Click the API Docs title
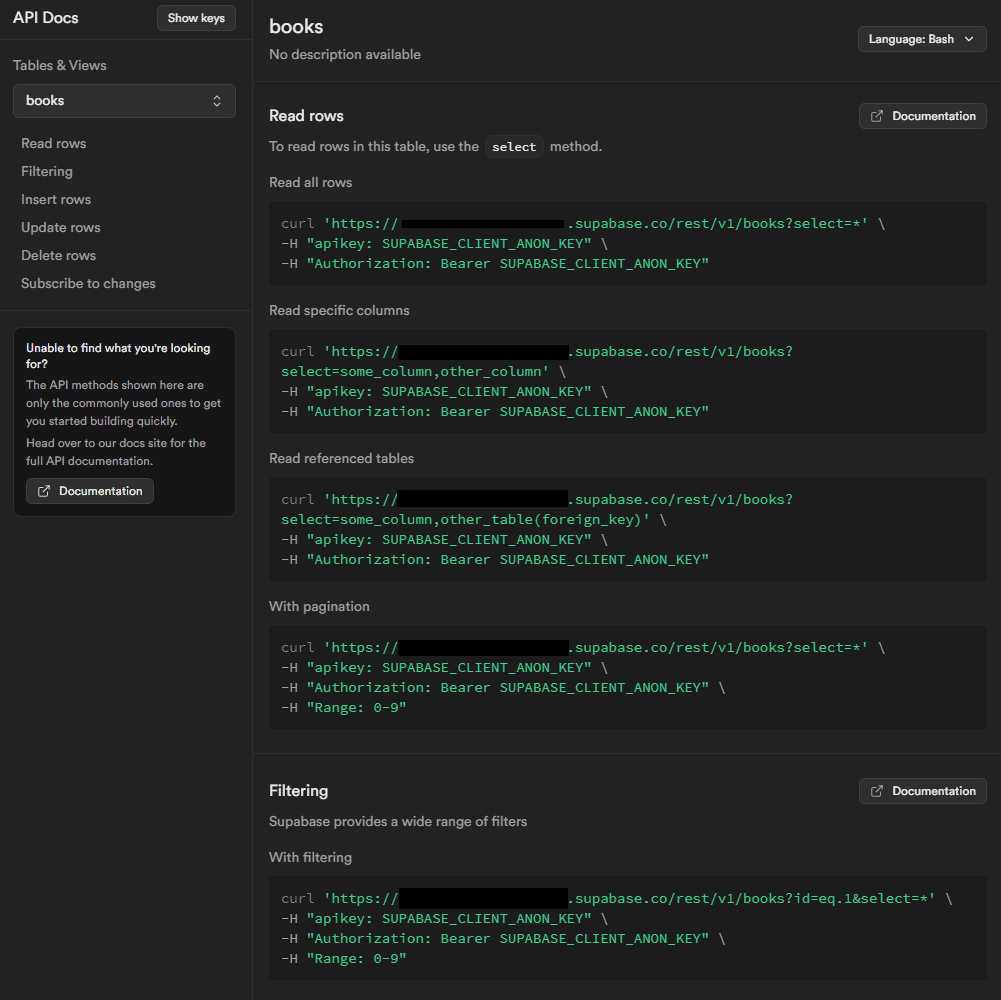 click(45, 18)
